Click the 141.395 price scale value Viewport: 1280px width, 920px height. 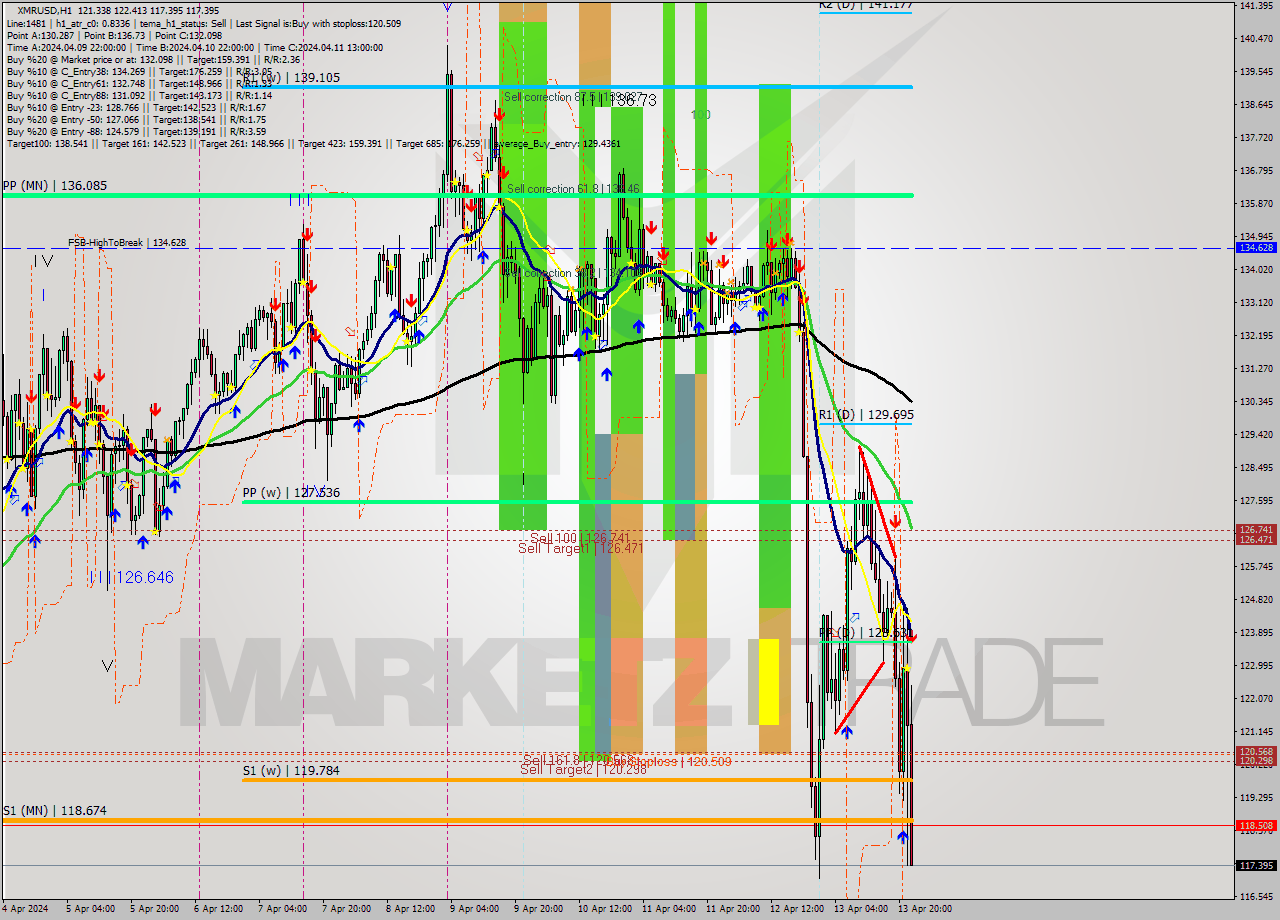click(x=1256, y=6)
